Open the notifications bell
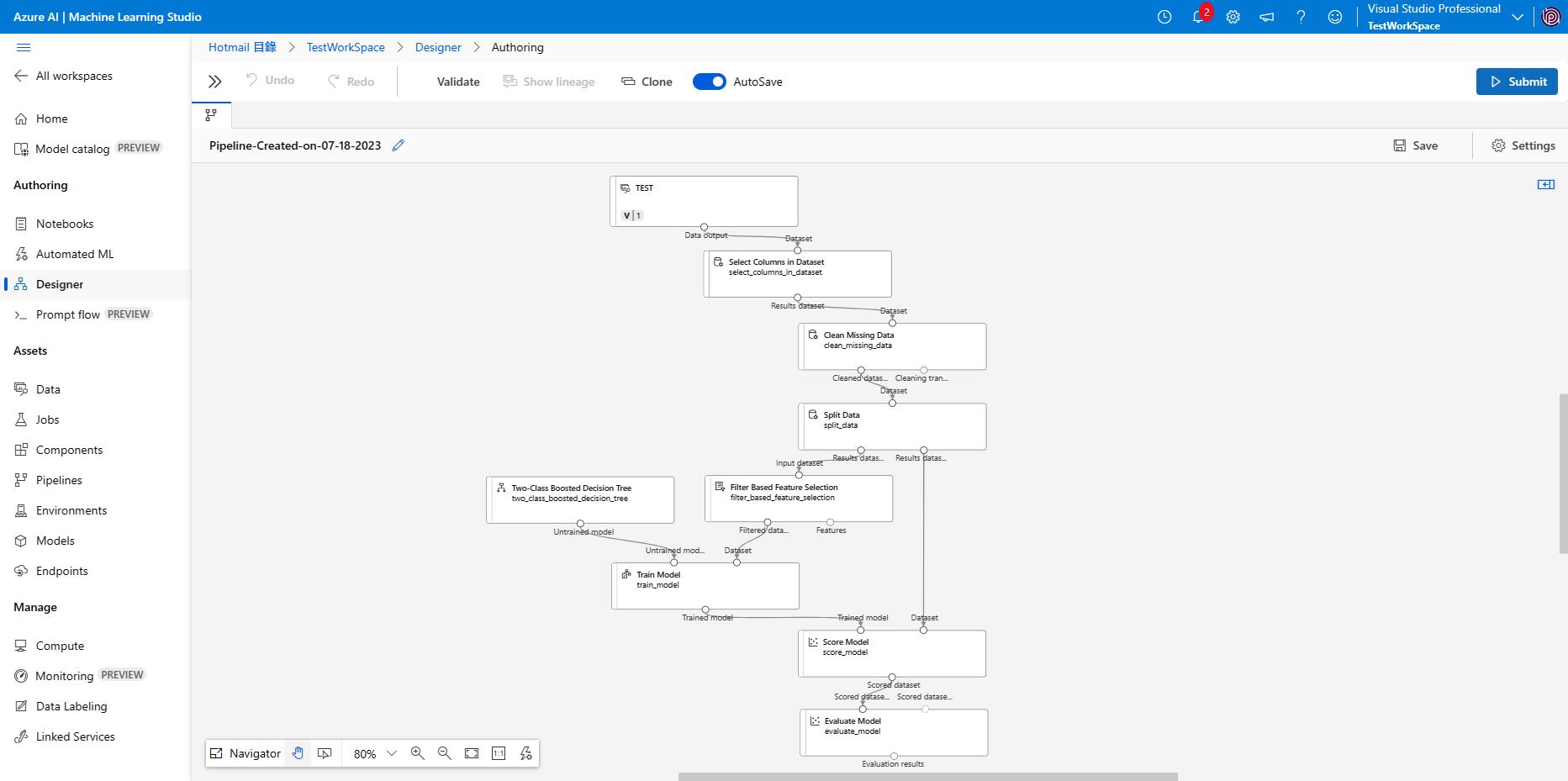Viewport: 1568px width, 781px height. 1198,17
